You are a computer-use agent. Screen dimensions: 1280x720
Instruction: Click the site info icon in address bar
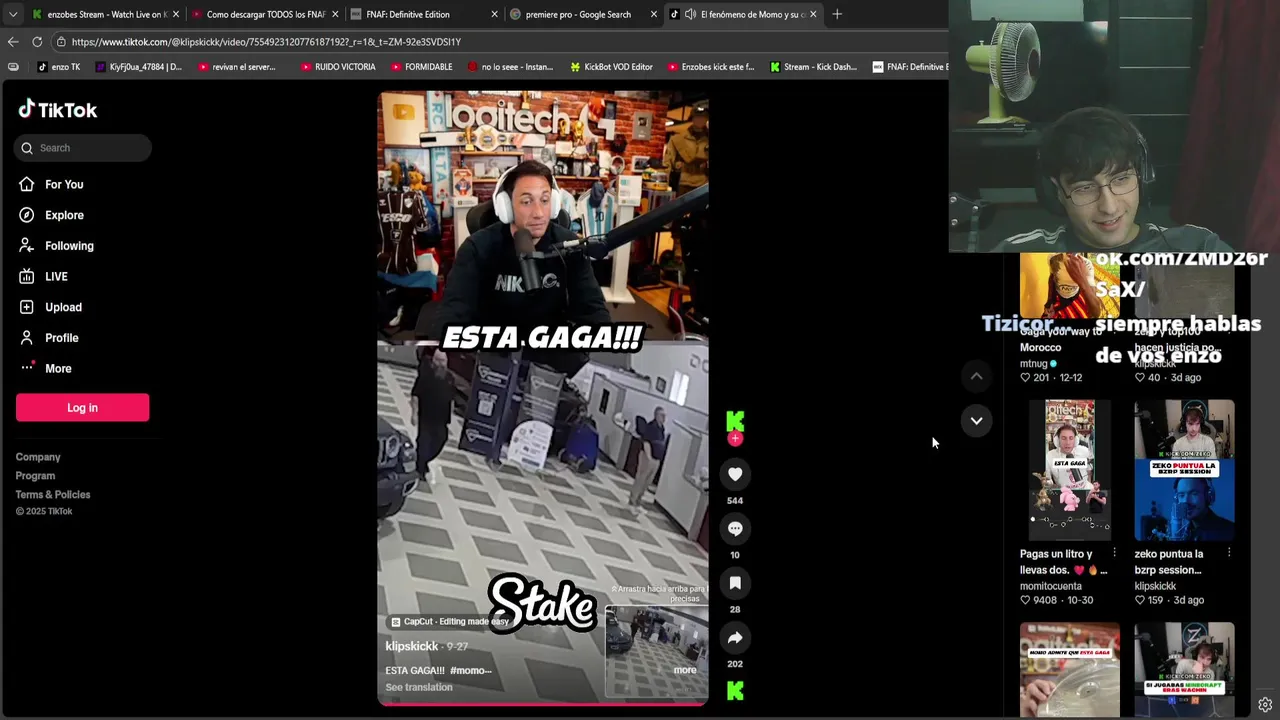[x=61, y=42]
